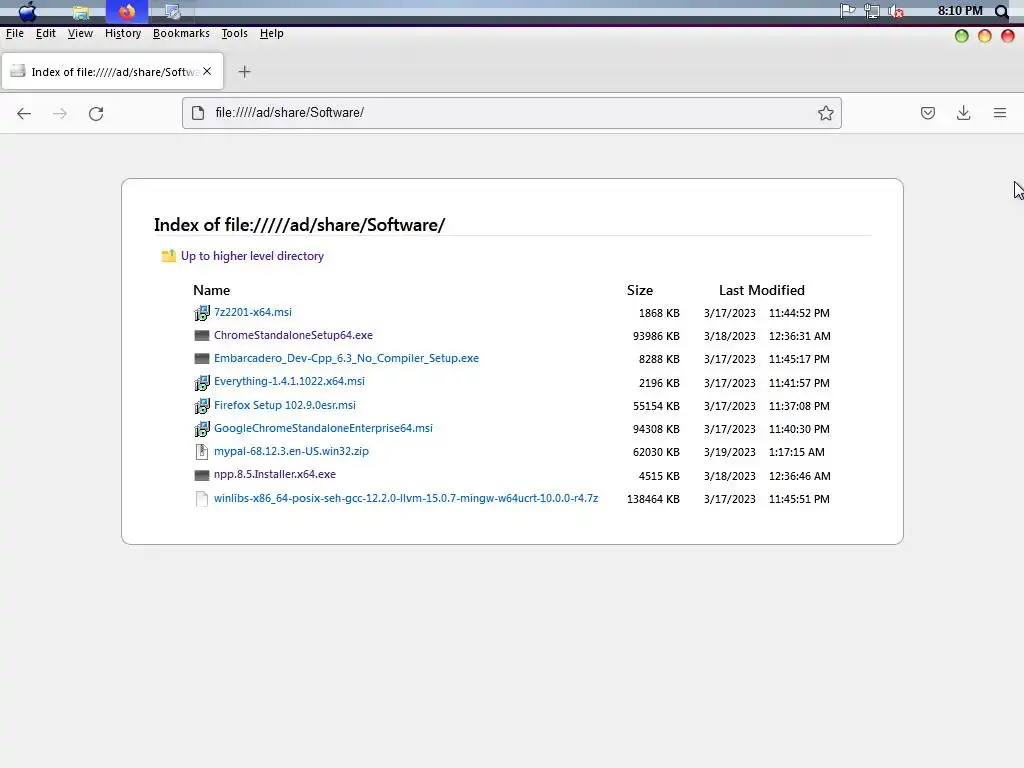
Task: Click the Firefox icon in the top bar
Action: point(127,11)
